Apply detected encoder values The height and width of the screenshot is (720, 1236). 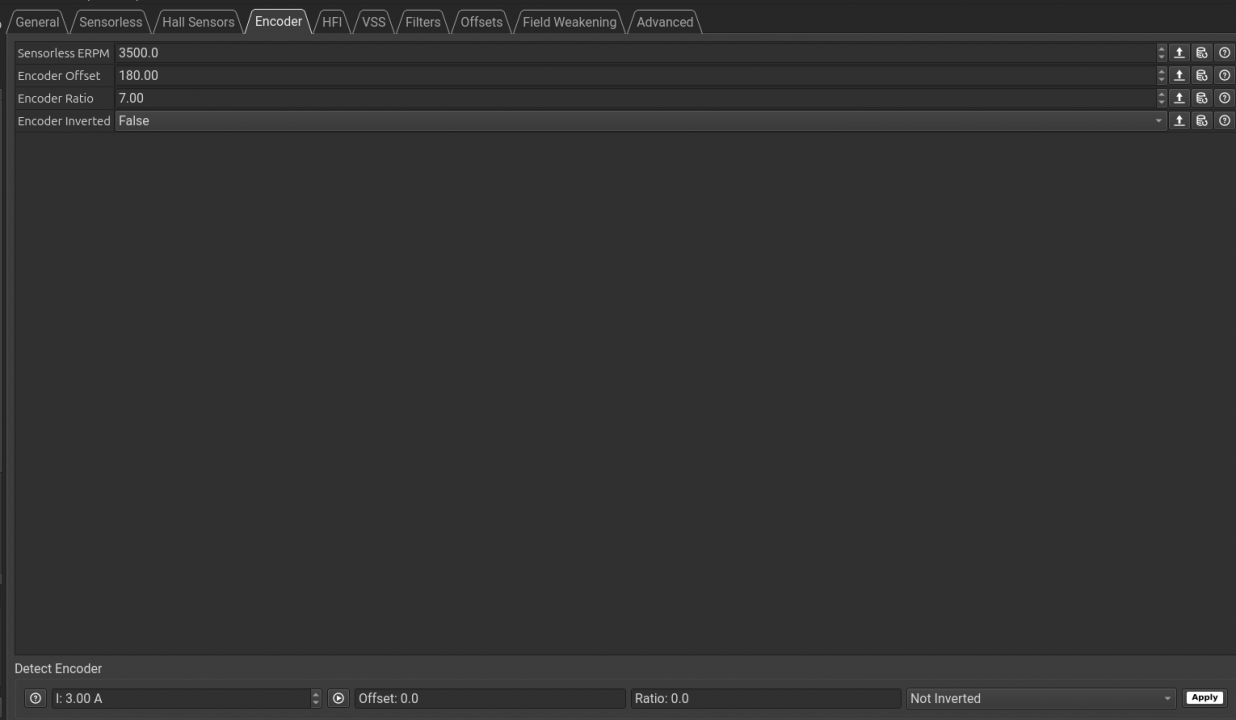pyautogui.click(x=1204, y=698)
